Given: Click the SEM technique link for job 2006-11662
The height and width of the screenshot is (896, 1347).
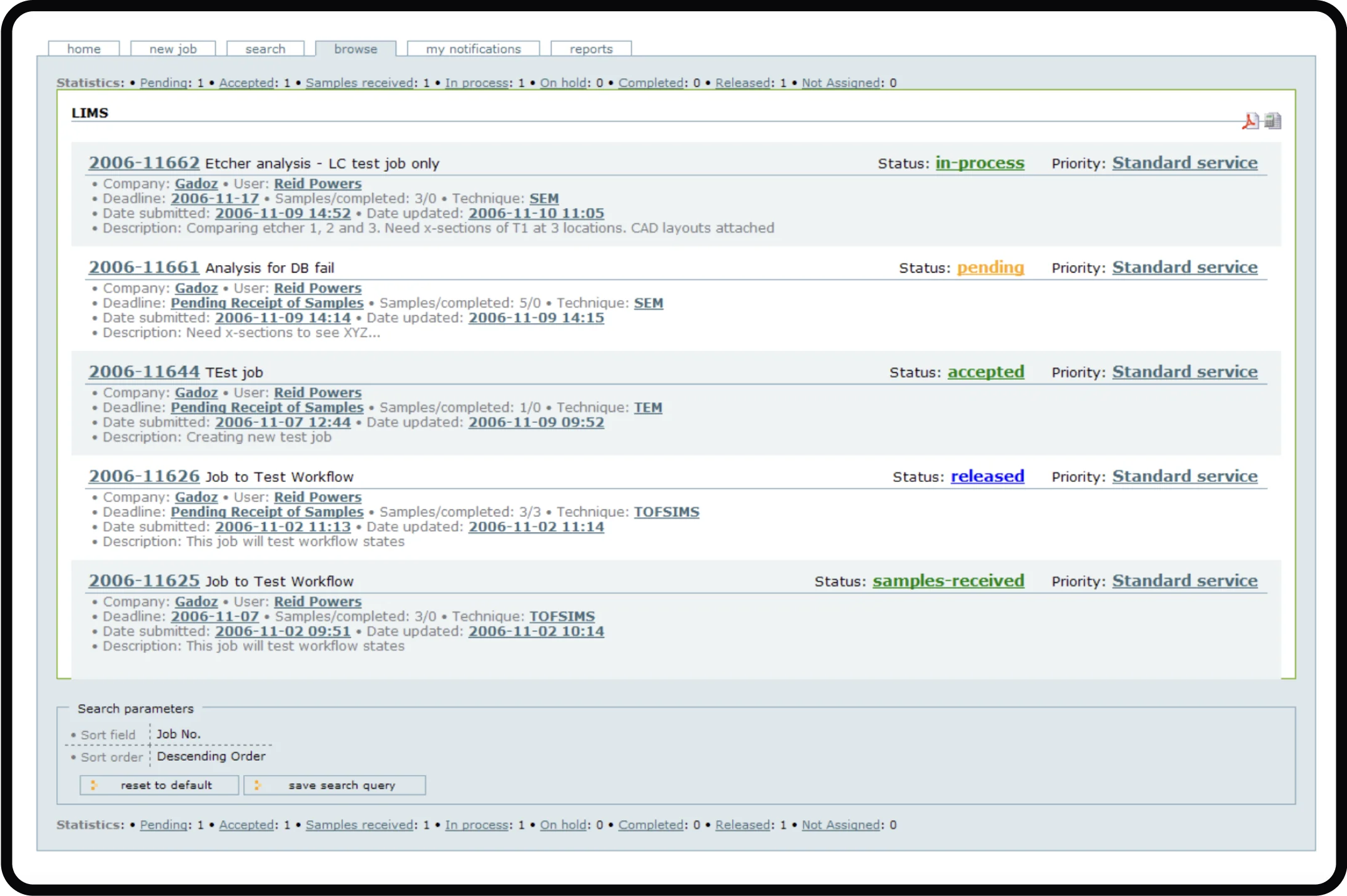Looking at the screenshot, I should [x=543, y=198].
